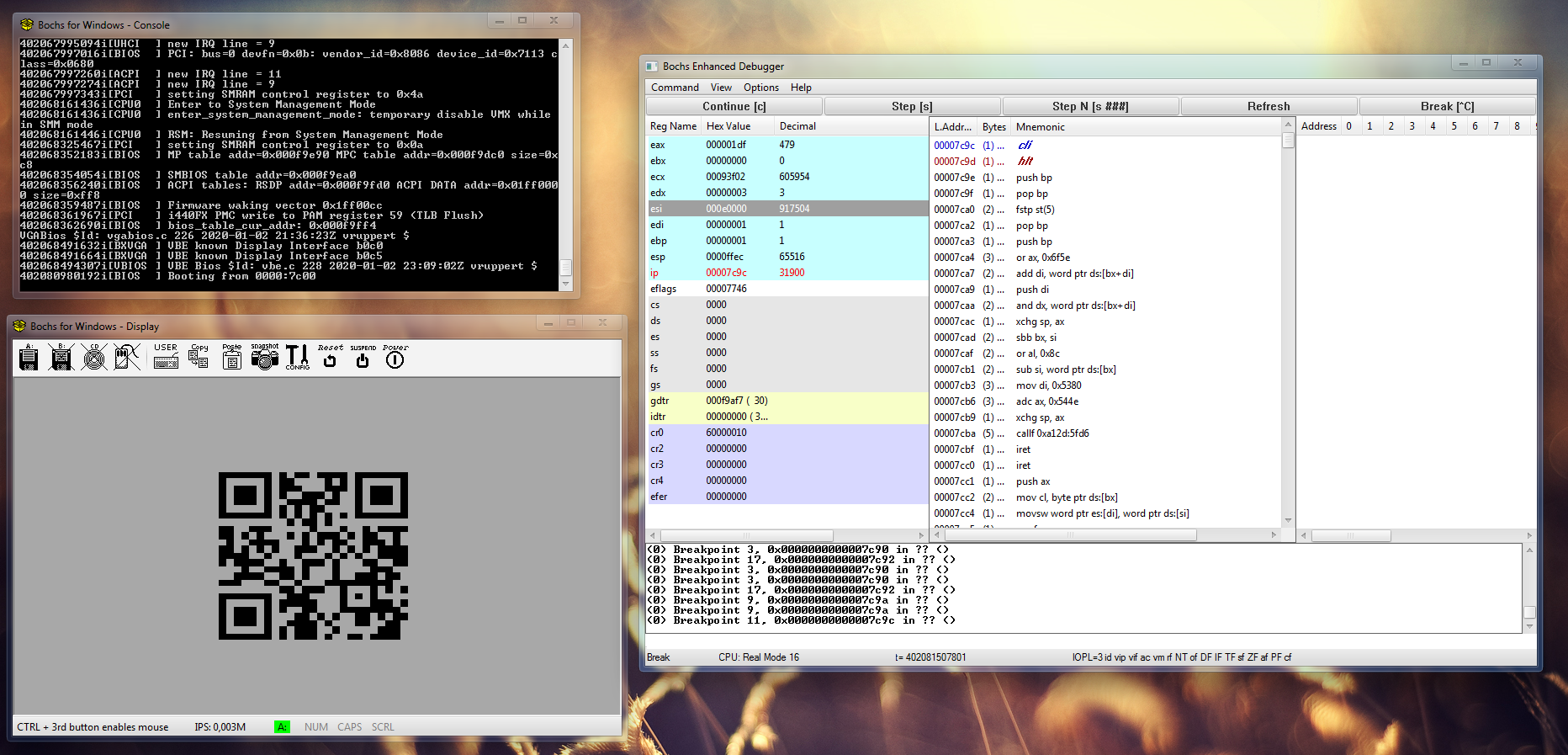The image size is (1568, 755).
Task: Select the cr0 register row
Action: (x=787, y=433)
